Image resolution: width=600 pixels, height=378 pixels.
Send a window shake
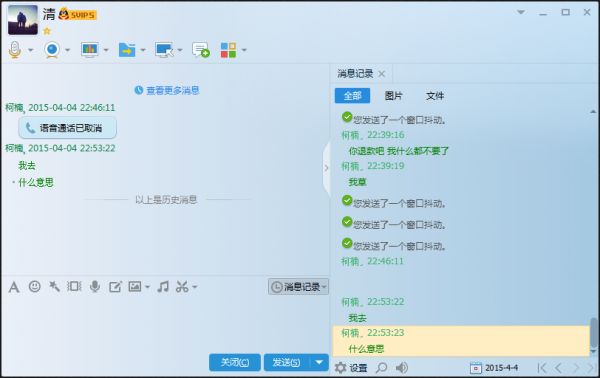(74, 286)
